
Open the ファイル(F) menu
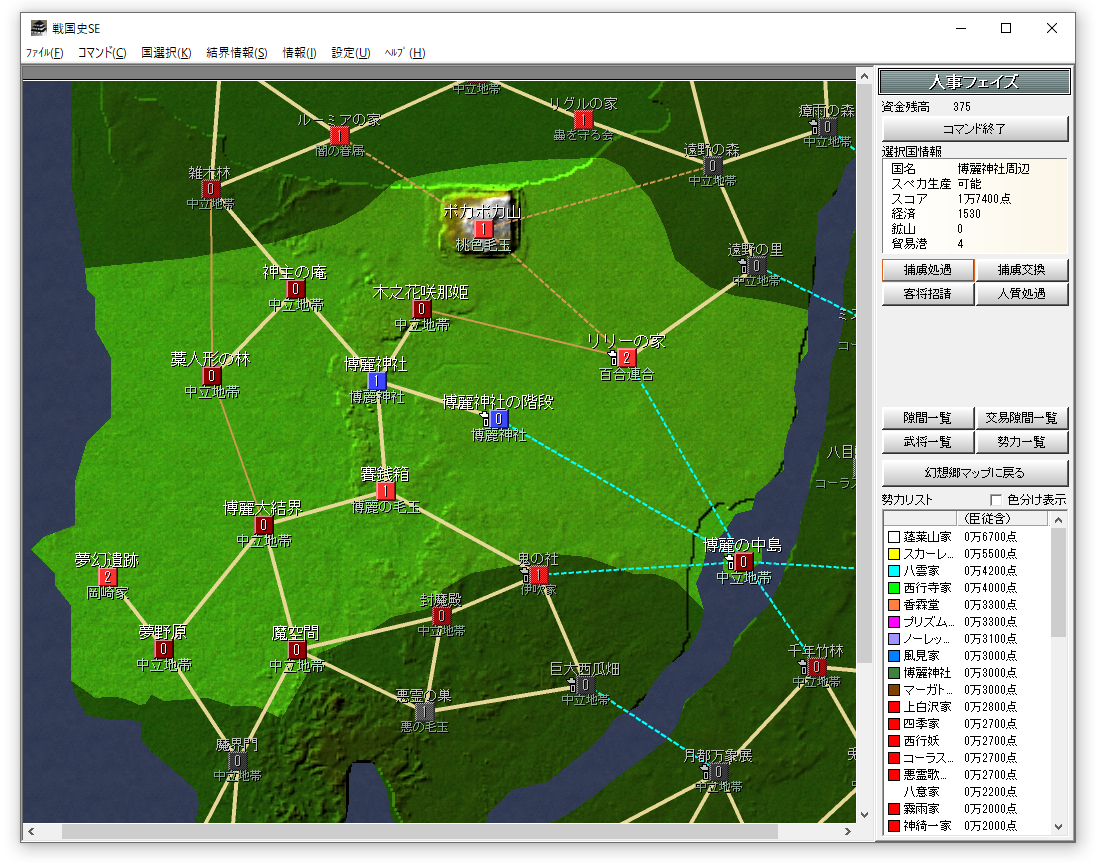point(44,53)
